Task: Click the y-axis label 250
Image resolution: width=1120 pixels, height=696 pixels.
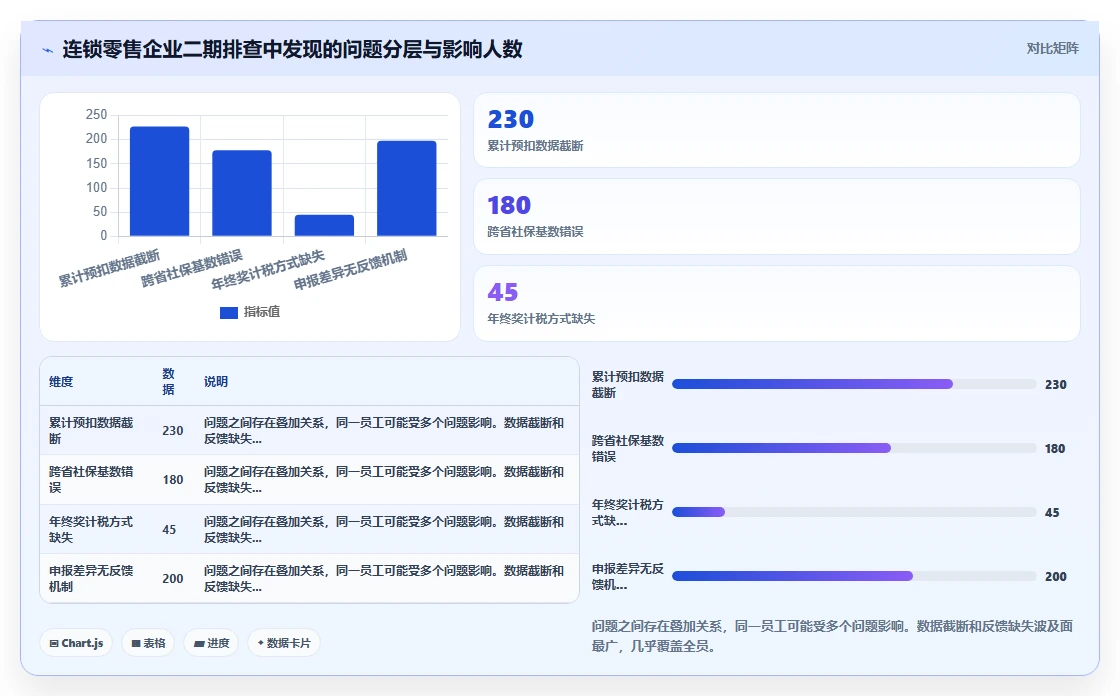Action: [x=96, y=114]
